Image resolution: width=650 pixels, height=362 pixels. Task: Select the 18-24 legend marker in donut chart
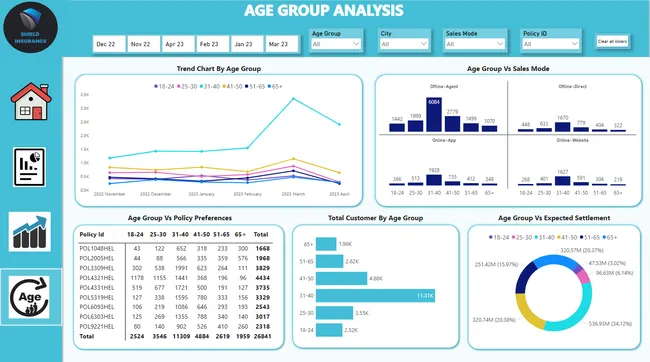[491, 237]
